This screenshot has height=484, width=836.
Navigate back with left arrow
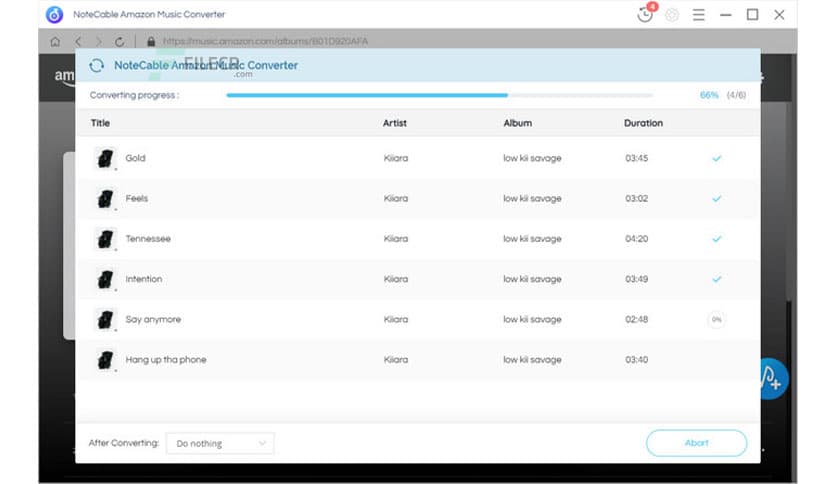(78, 41)
